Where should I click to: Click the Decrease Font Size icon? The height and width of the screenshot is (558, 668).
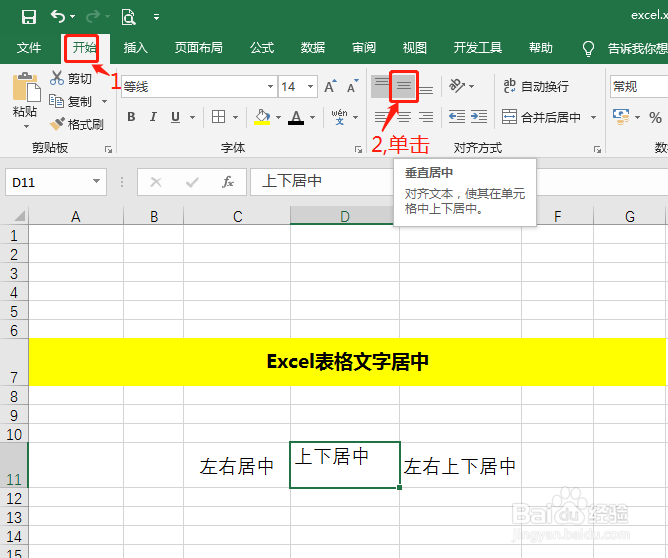(x=352, y=86)
